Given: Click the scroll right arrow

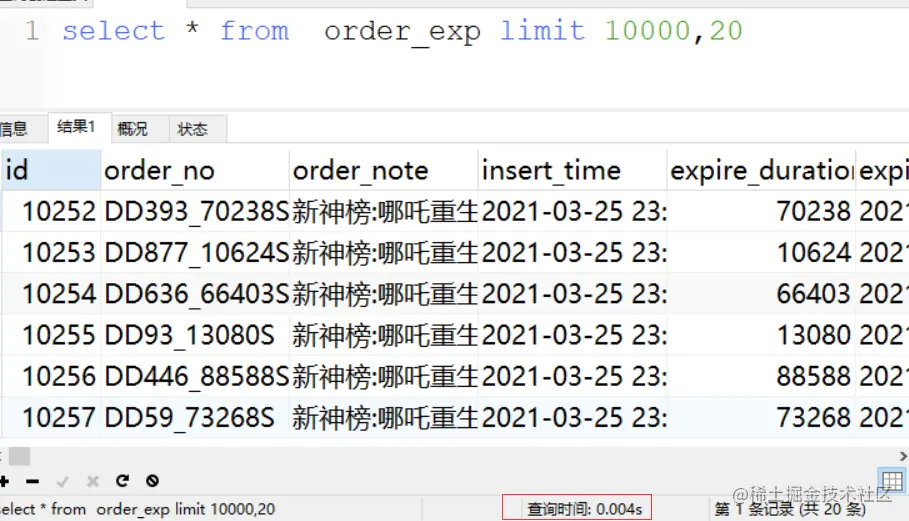Looking at the screenshot, I should 903,457.
